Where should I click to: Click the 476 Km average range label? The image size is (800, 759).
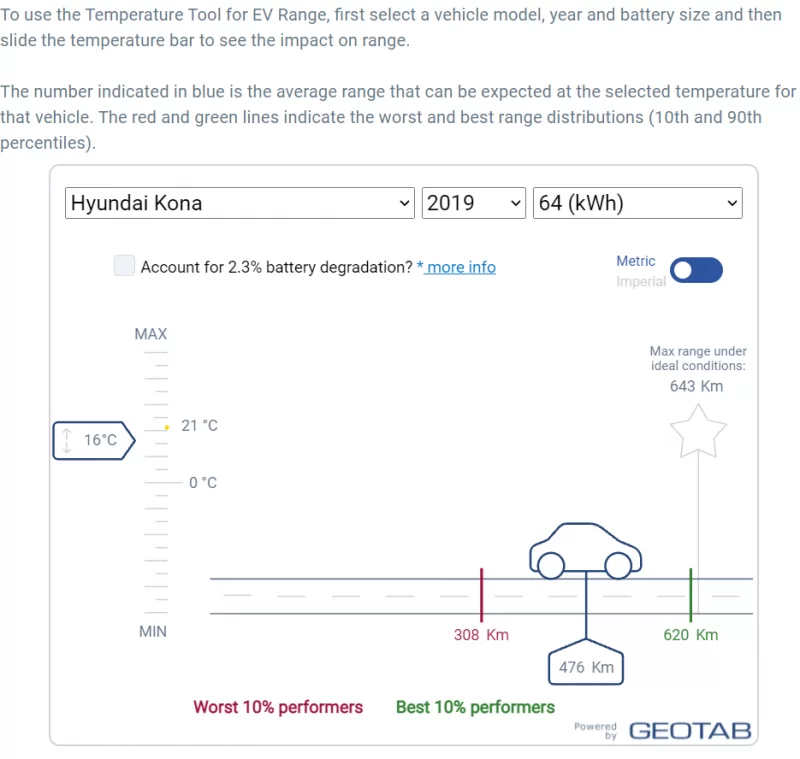tap(586, 667)
